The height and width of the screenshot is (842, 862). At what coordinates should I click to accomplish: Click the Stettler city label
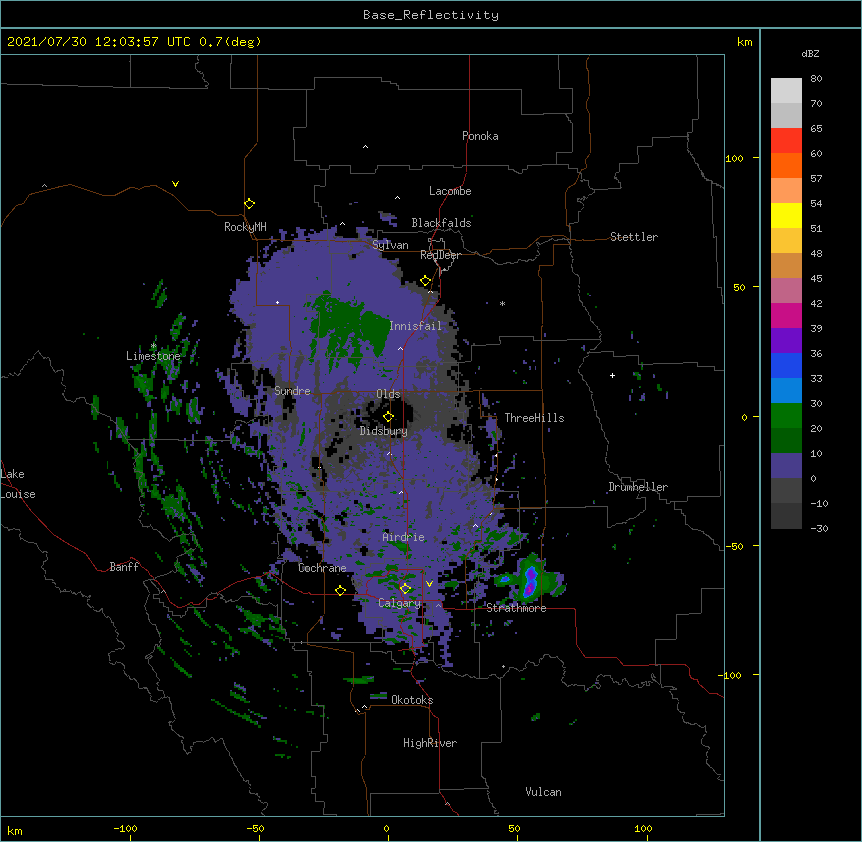click(x=634, y=237)
